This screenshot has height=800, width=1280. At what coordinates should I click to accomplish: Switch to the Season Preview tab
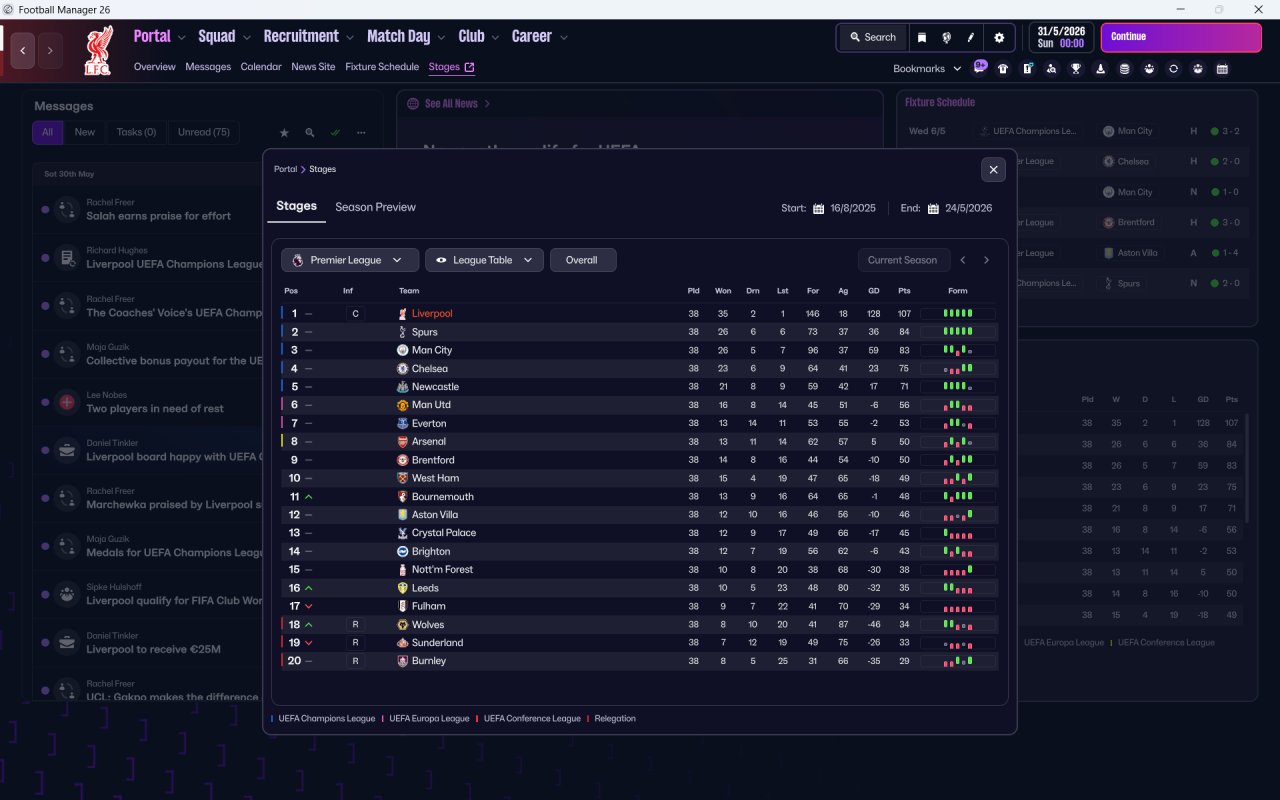375,207
